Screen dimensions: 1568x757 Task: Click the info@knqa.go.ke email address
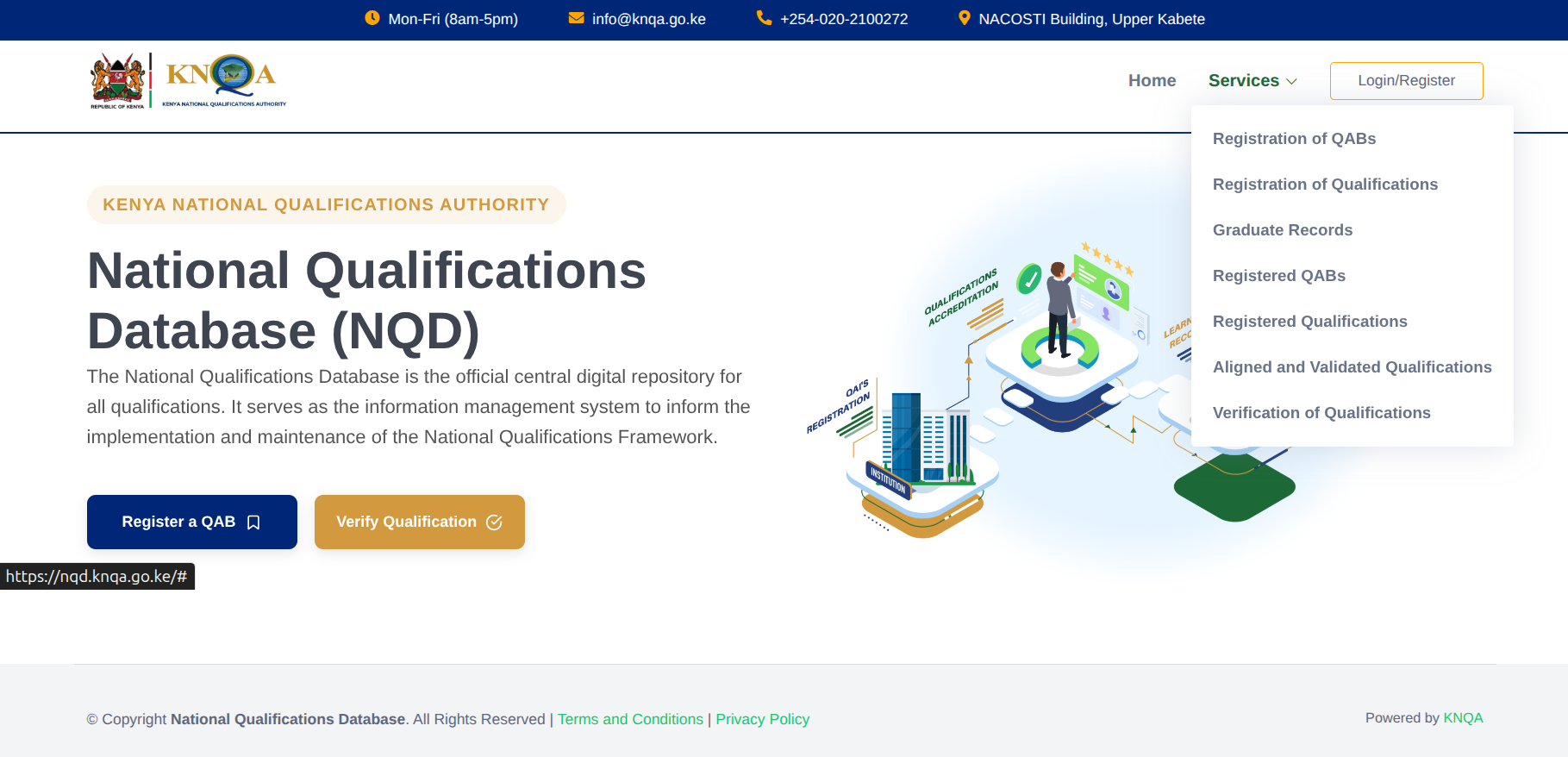tap(648, 19)
